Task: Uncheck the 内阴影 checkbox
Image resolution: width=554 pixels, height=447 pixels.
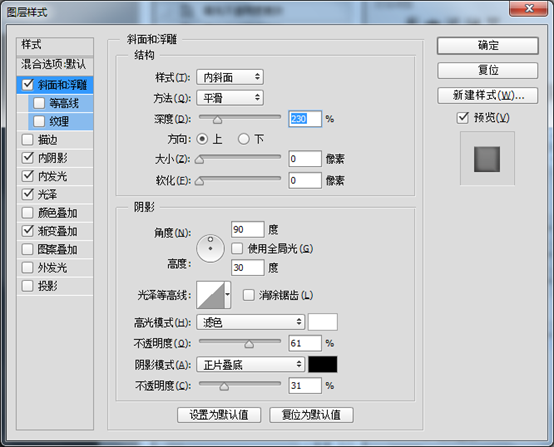Action: tap(28, 158)
